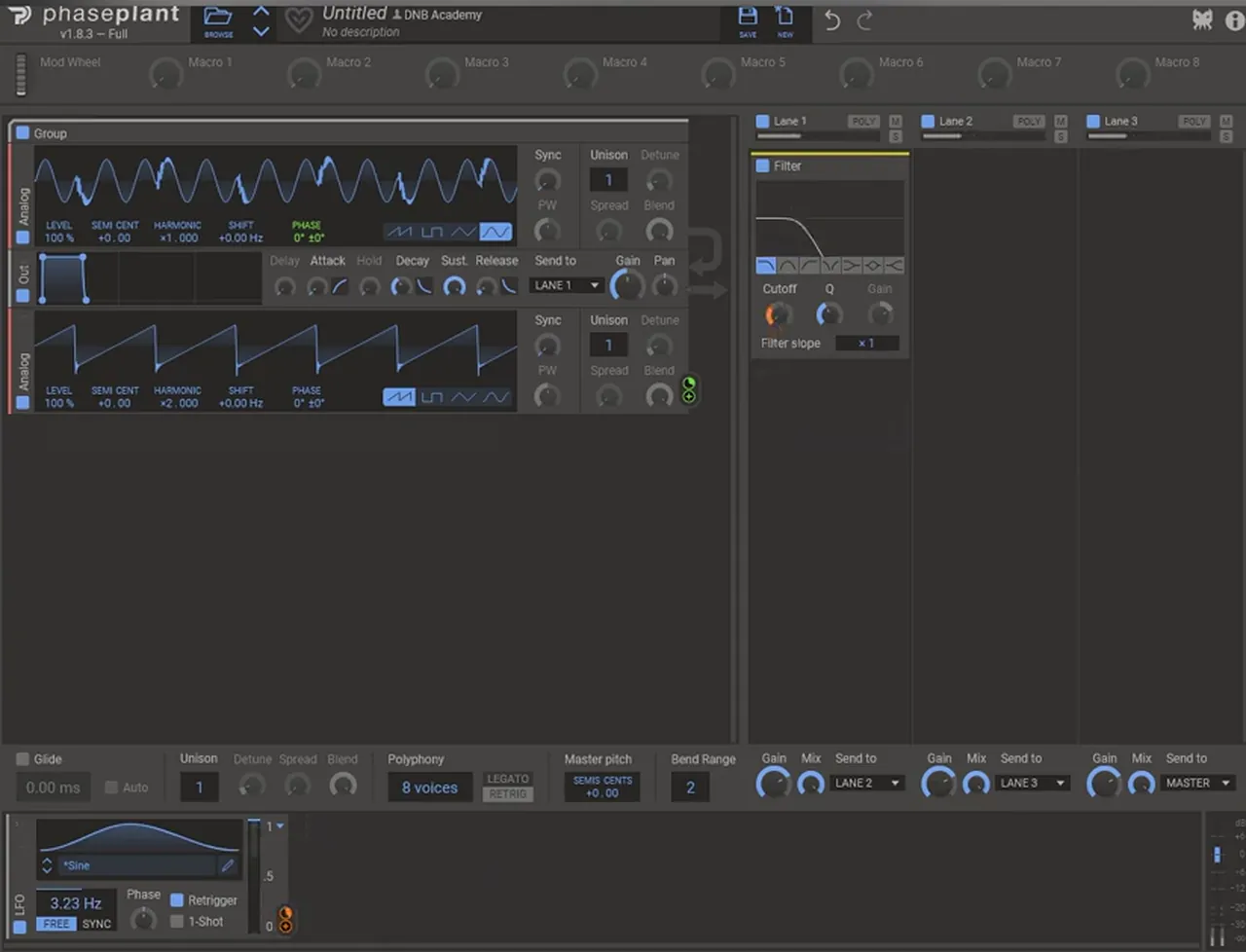Choose the low-pass filter type icon
This screenshot has width=1246, height=952.
tap(766, 265)
